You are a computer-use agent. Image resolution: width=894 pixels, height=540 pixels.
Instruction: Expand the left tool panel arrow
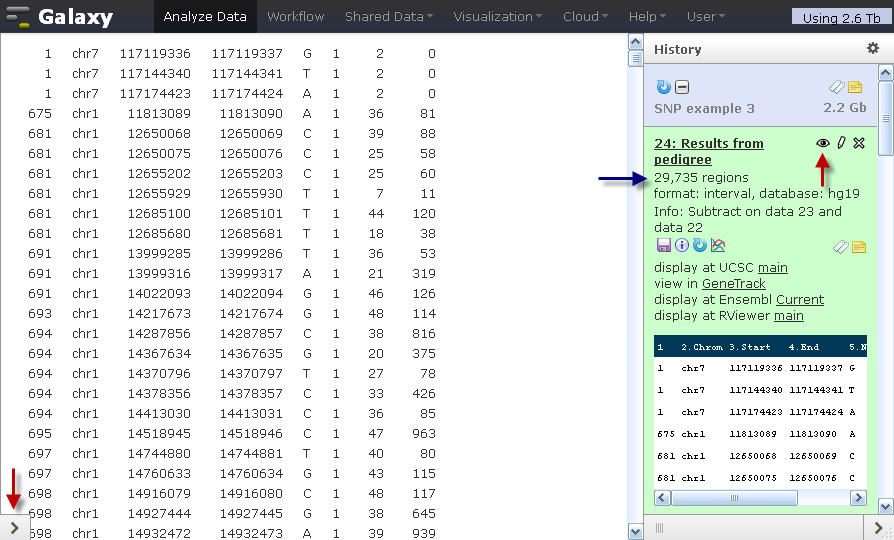click(x=14, y=528)
